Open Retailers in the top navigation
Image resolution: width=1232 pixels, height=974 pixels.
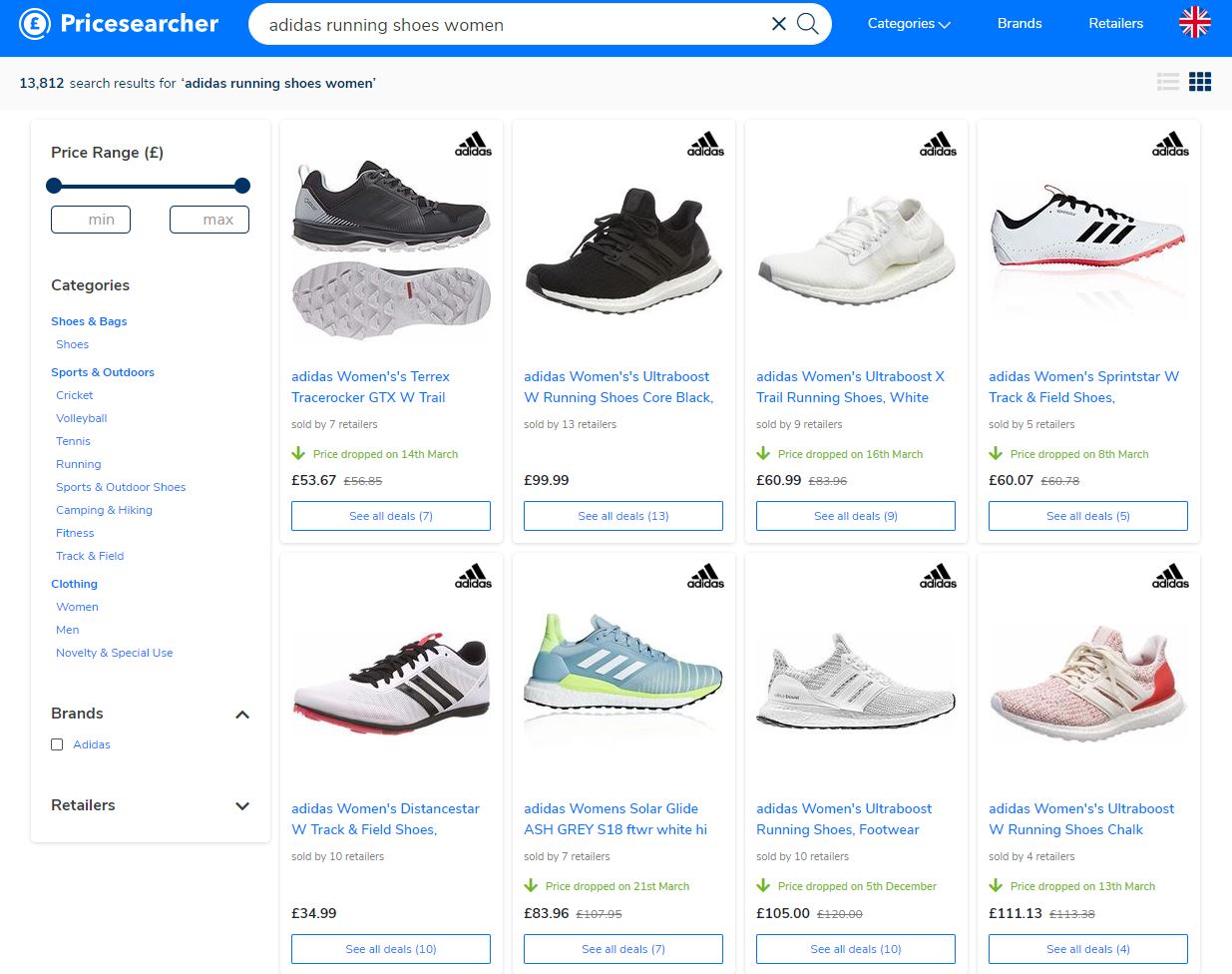pos(1115,23)
